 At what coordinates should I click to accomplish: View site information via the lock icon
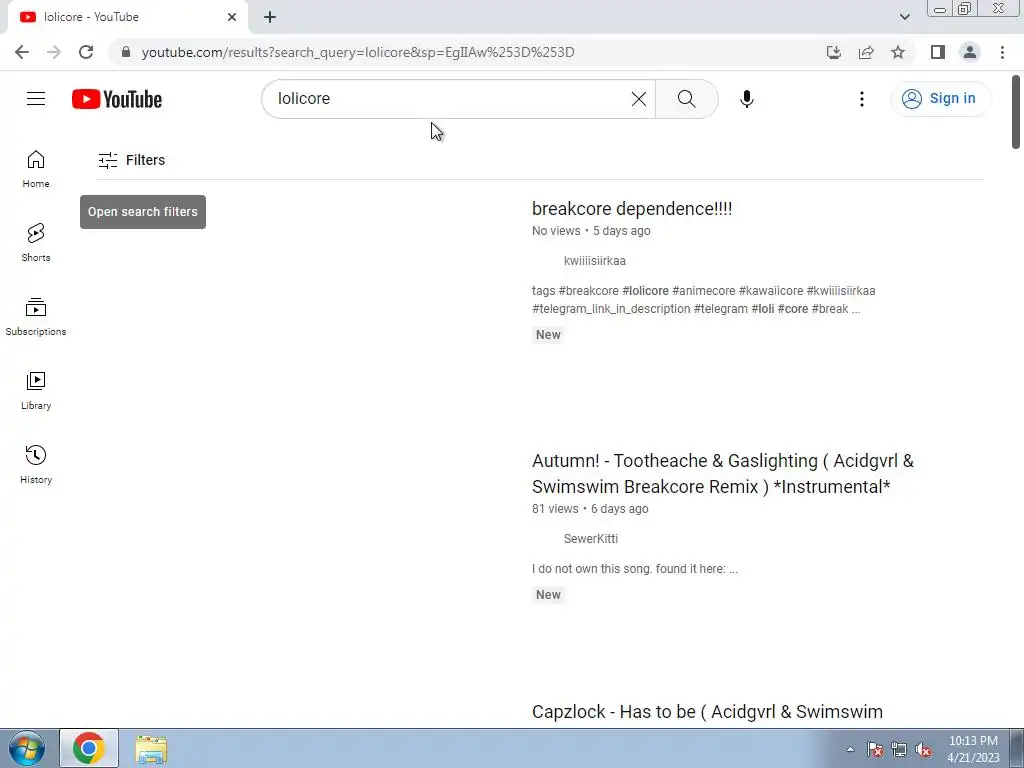coord(126,52)
